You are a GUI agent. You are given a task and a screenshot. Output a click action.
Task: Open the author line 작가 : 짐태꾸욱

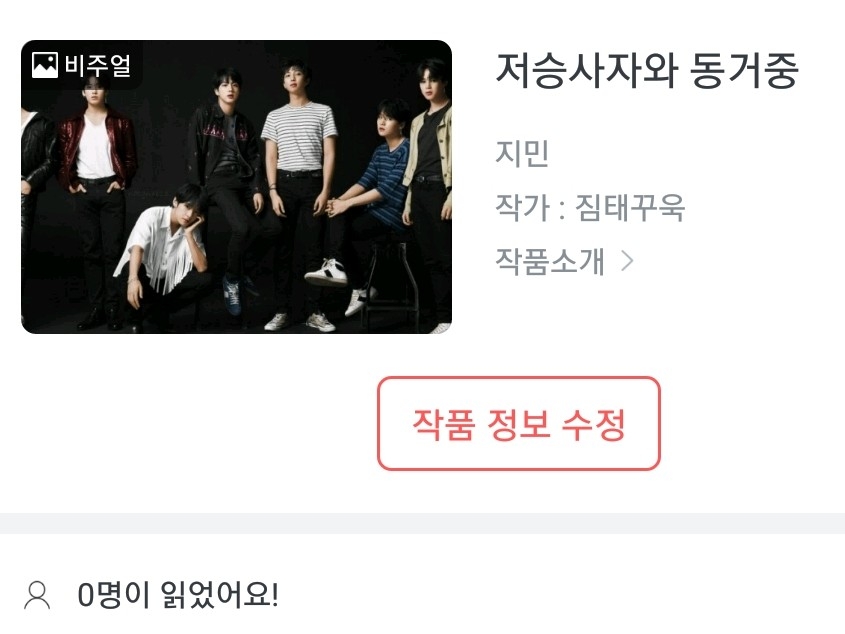coord(590,207)
